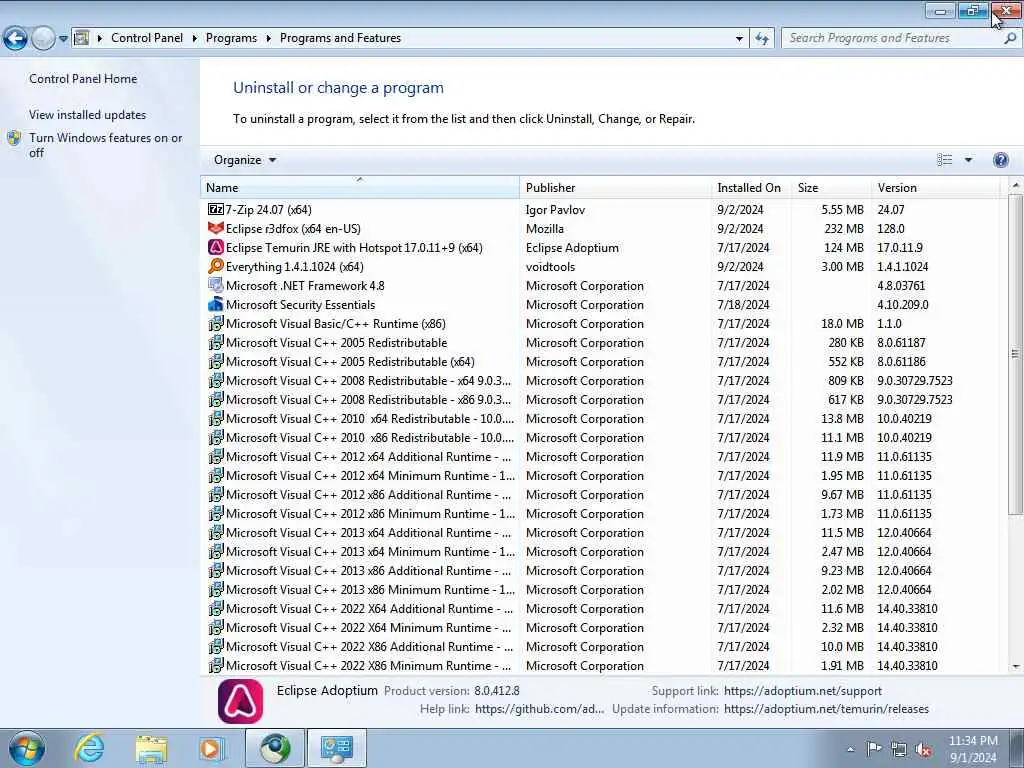
Task: Launch Internet Explorer from taskbar
Action: tap(89, 748)
